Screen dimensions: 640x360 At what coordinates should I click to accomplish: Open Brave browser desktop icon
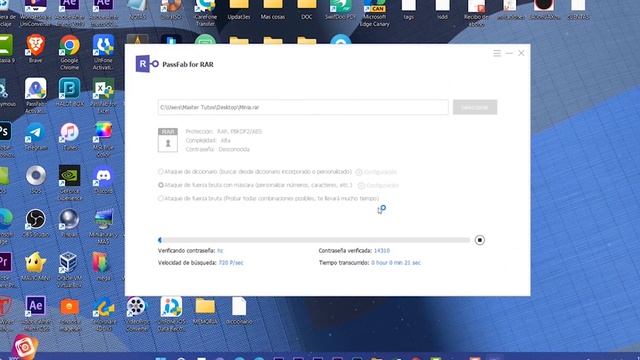pyautogui.click(x=36, y=49)
